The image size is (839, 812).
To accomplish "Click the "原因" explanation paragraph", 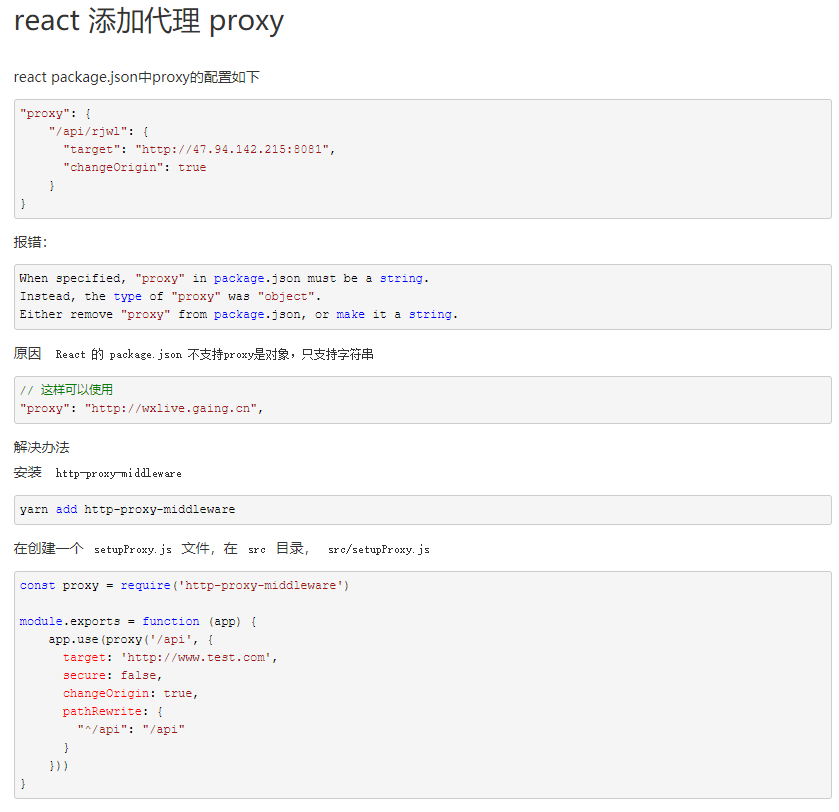I will coord(194,354).
